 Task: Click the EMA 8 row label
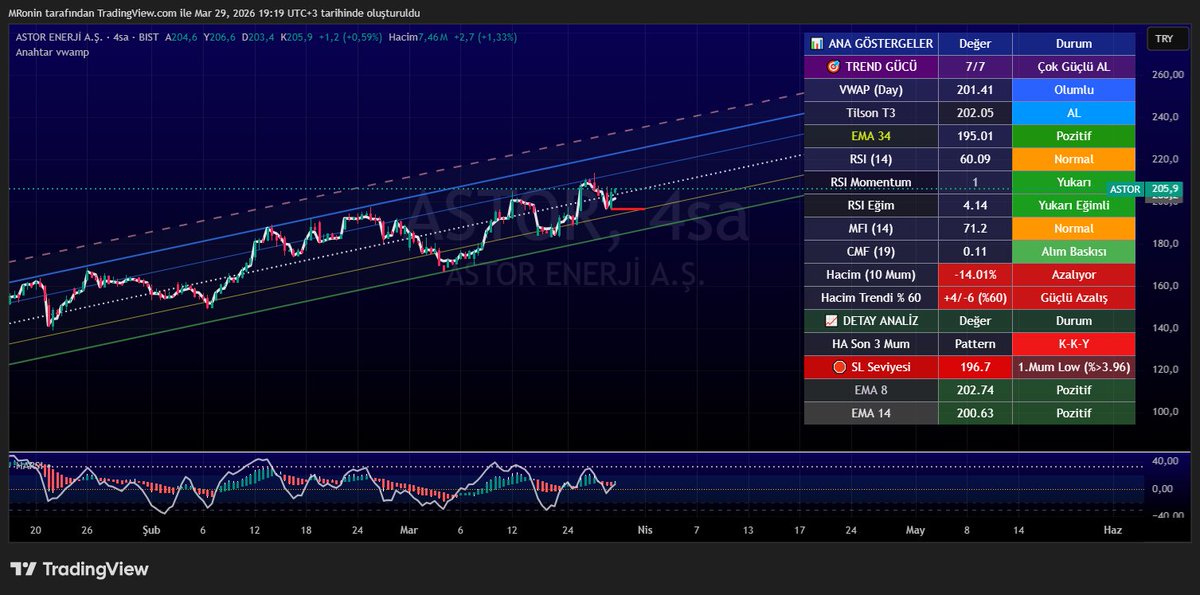[871, 390]
